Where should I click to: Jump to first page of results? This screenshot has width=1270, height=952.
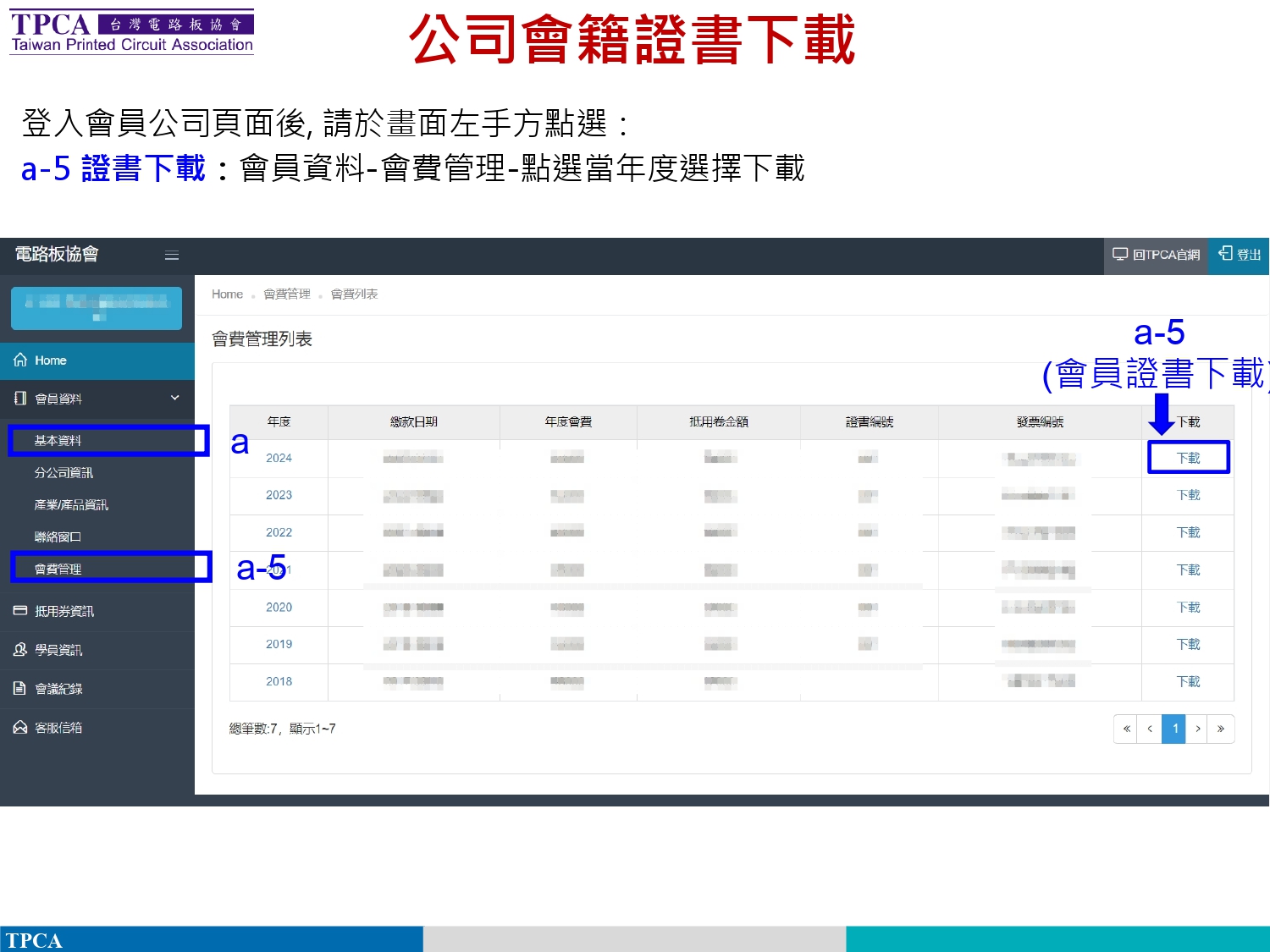(1126, 729)
